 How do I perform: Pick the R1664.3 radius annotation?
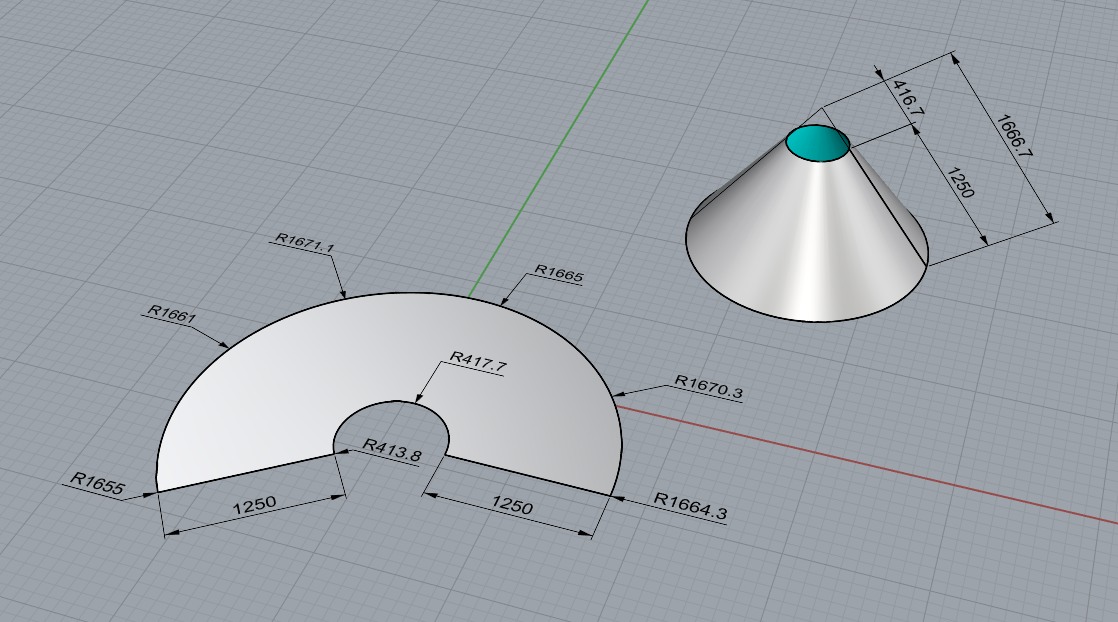pos(689,506)
